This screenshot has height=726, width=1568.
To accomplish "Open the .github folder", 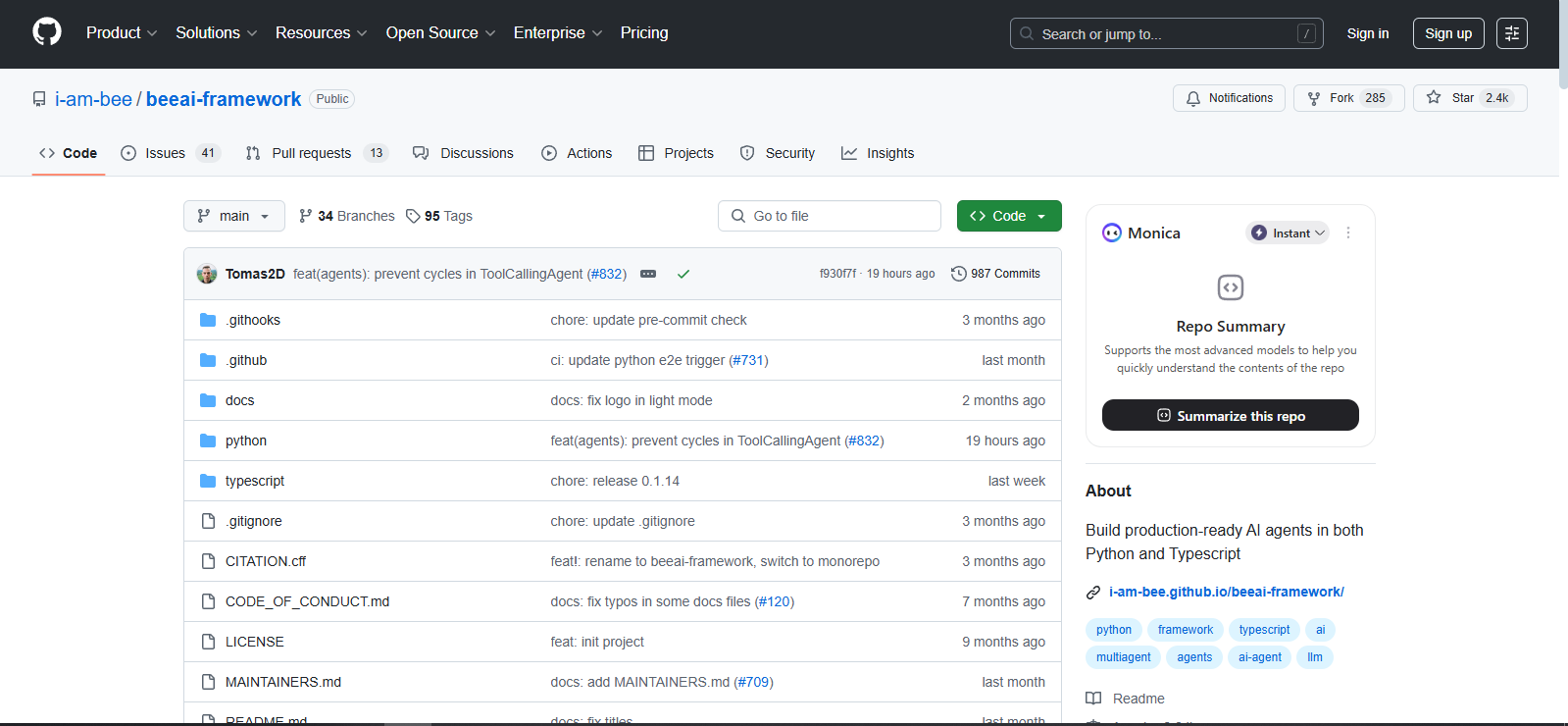I will pos(246,360).
